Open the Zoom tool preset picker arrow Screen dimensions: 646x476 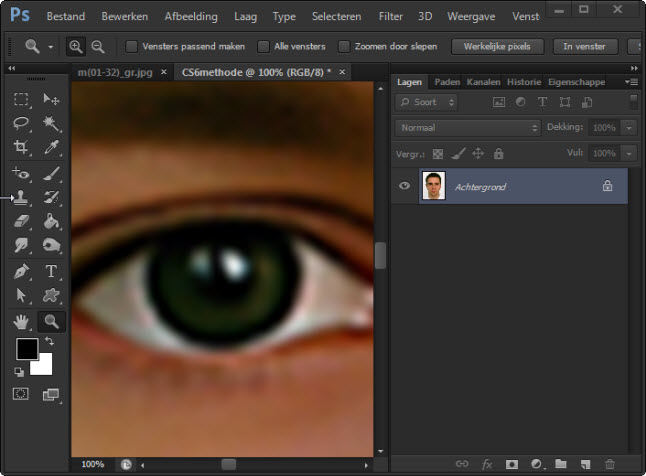pyautogui.click(x=51, y=47)
